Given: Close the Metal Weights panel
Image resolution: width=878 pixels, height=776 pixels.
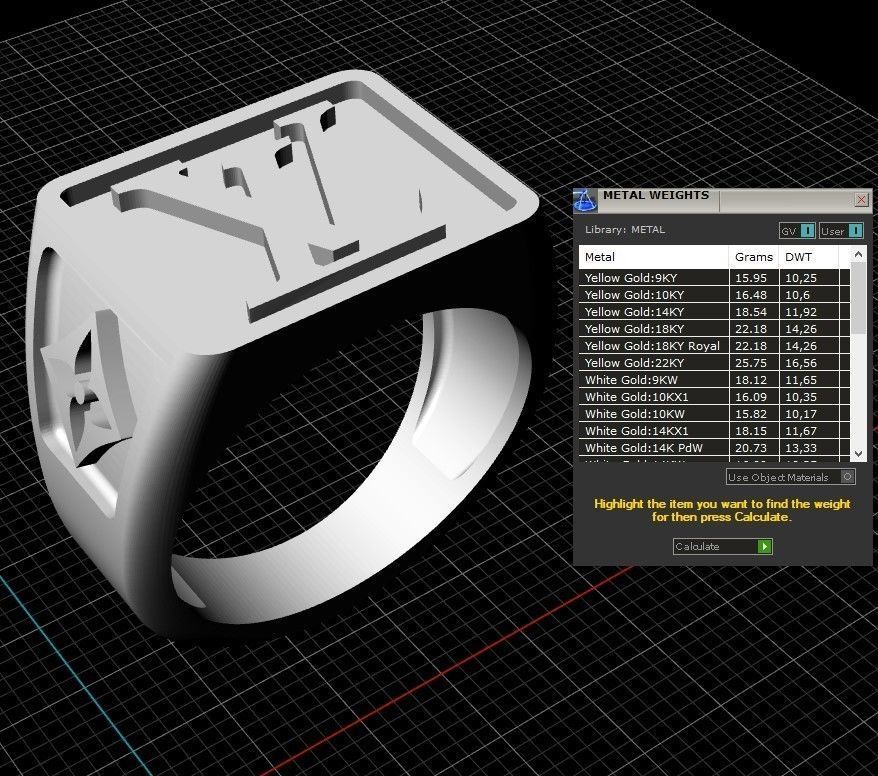Looking at the screenshot, I should tap(861, 199).
